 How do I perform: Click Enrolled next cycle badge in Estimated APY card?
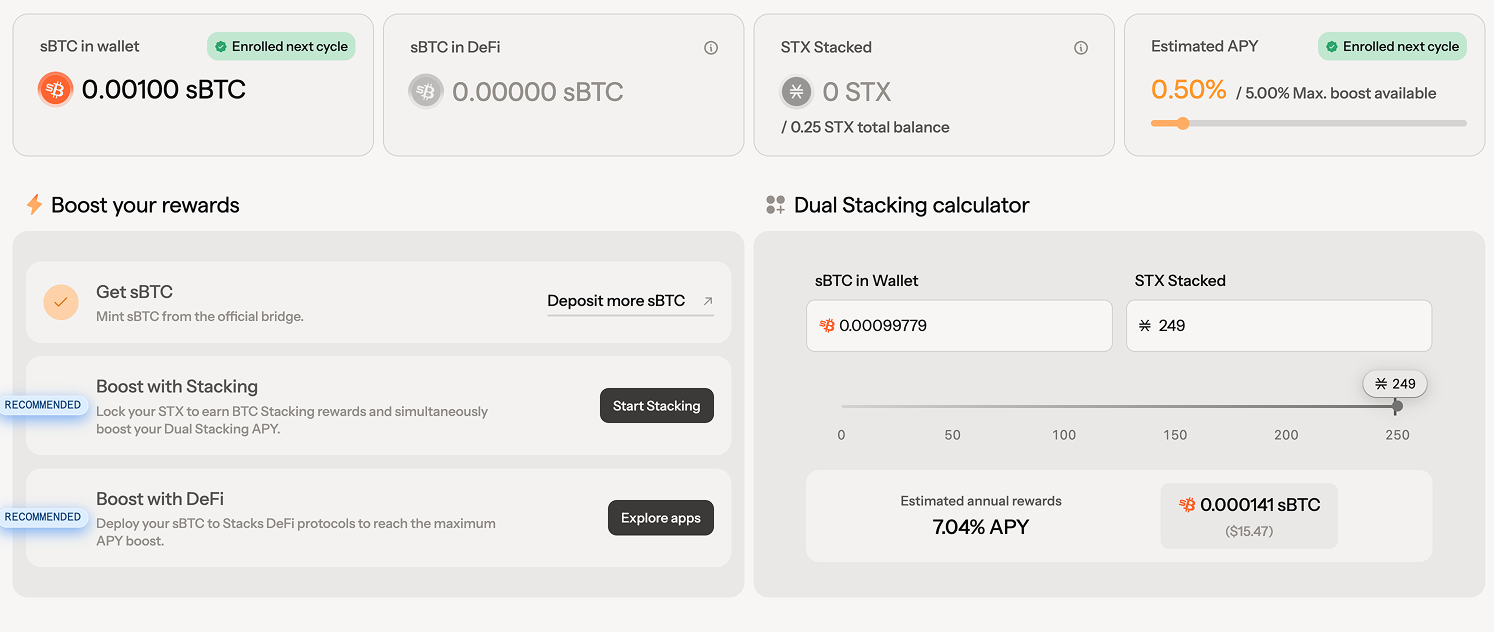[1392, 46]
